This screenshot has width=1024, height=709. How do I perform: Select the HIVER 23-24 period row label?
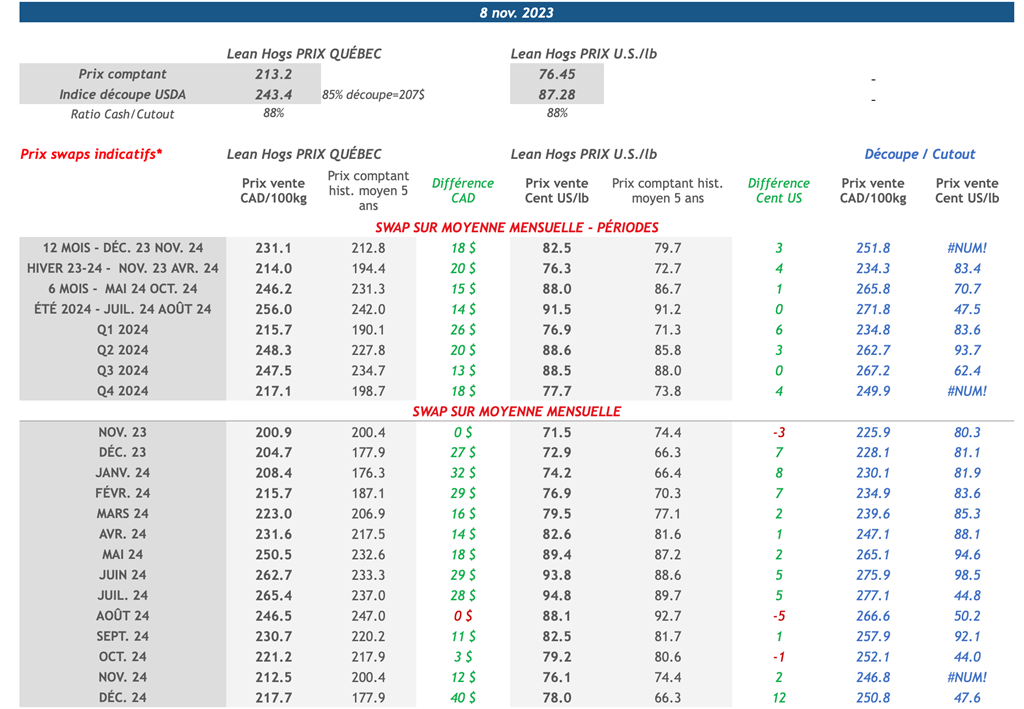pos(123,268)
